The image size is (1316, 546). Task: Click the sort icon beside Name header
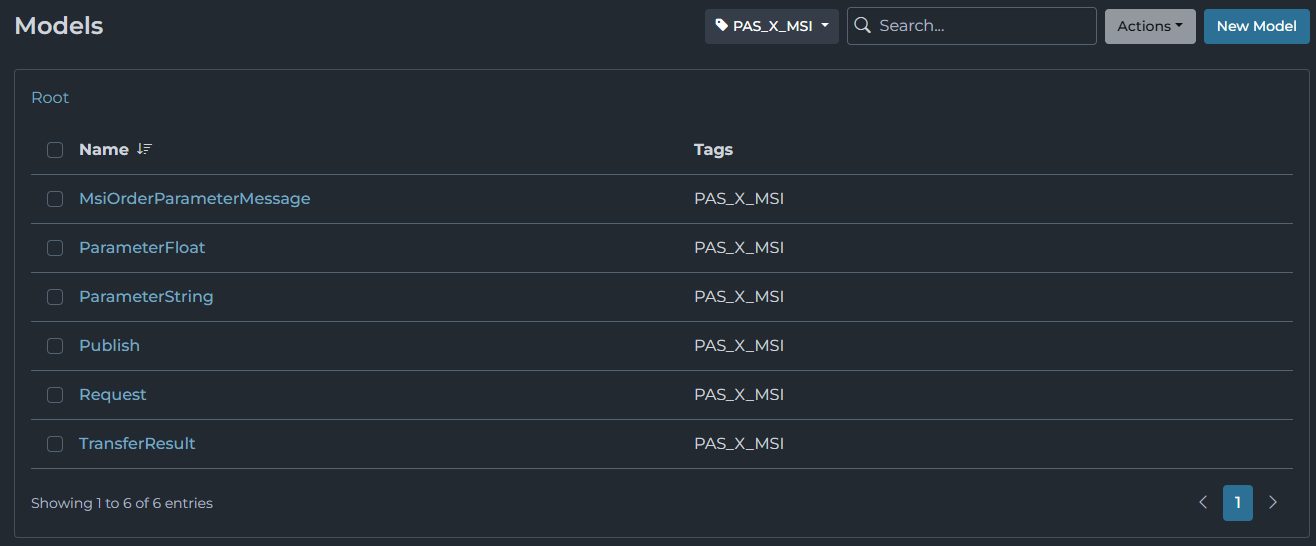(x=145, y=149)
